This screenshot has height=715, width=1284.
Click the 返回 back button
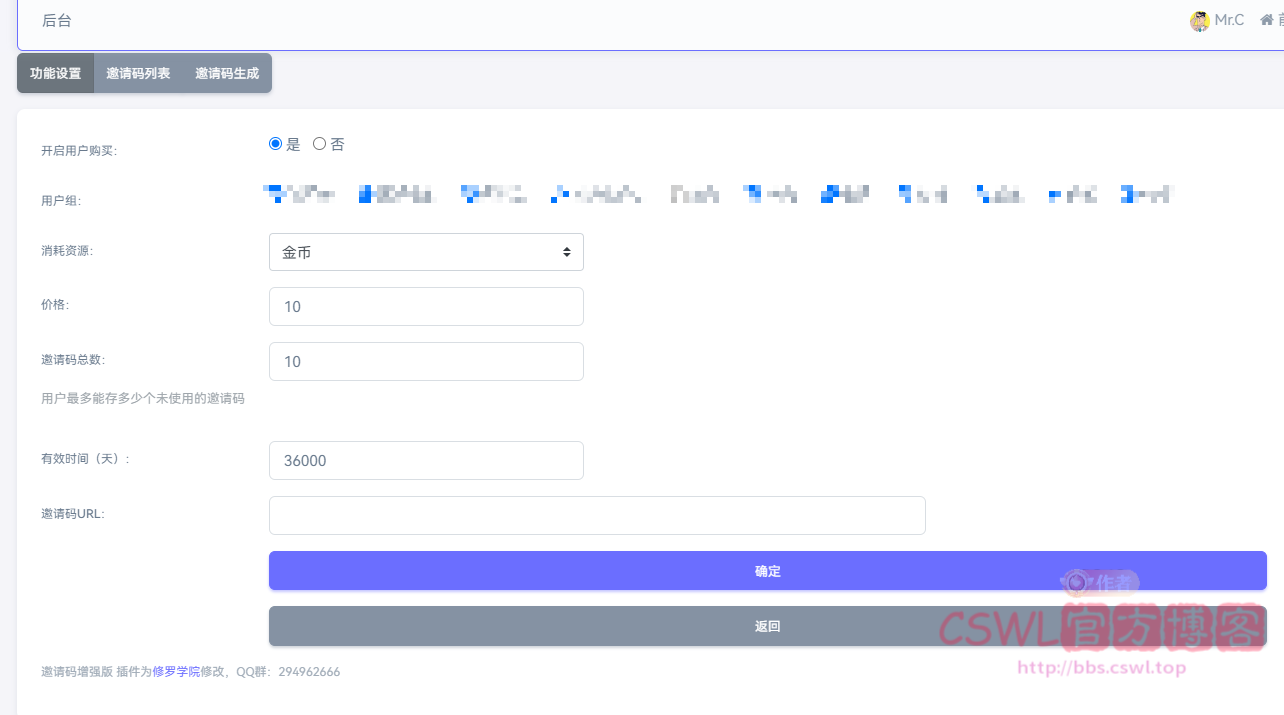coord(768,626)
